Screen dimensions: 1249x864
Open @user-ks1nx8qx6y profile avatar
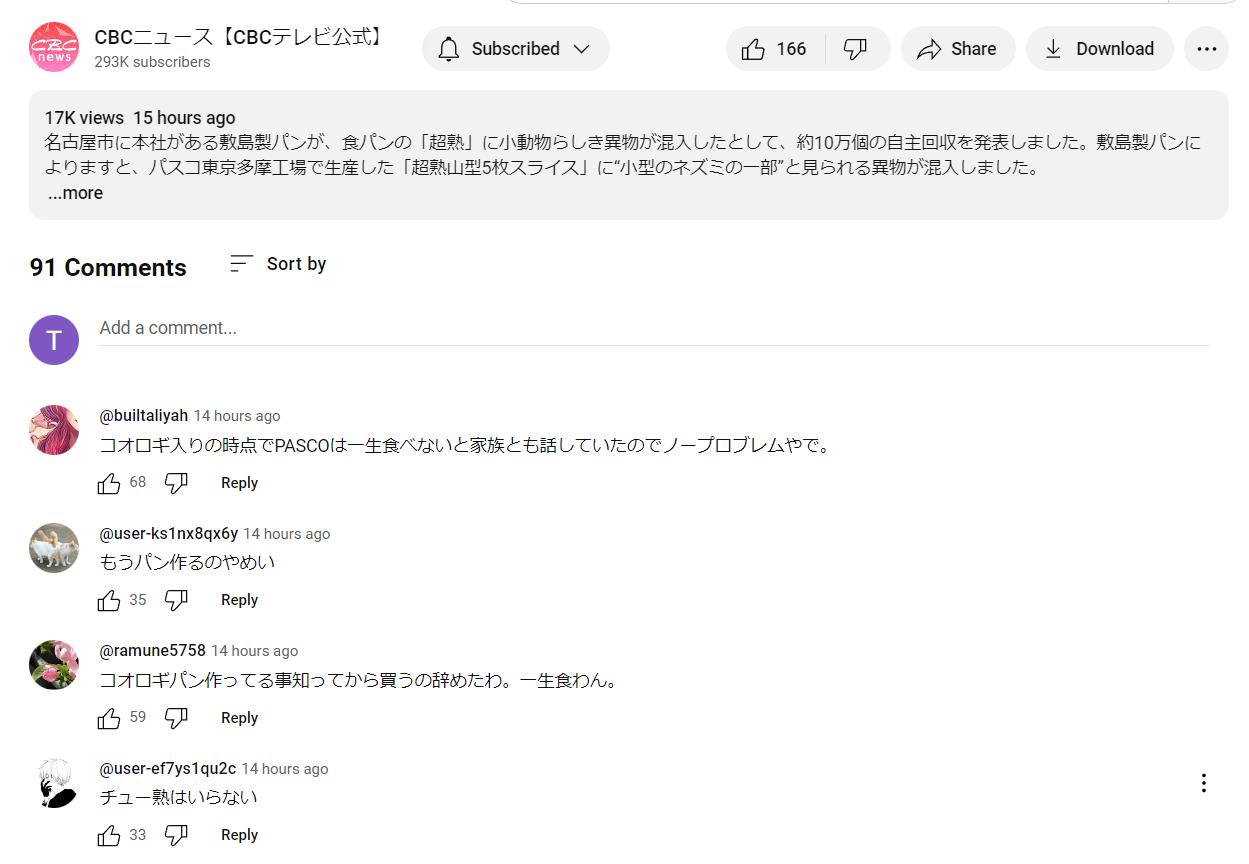54,548
